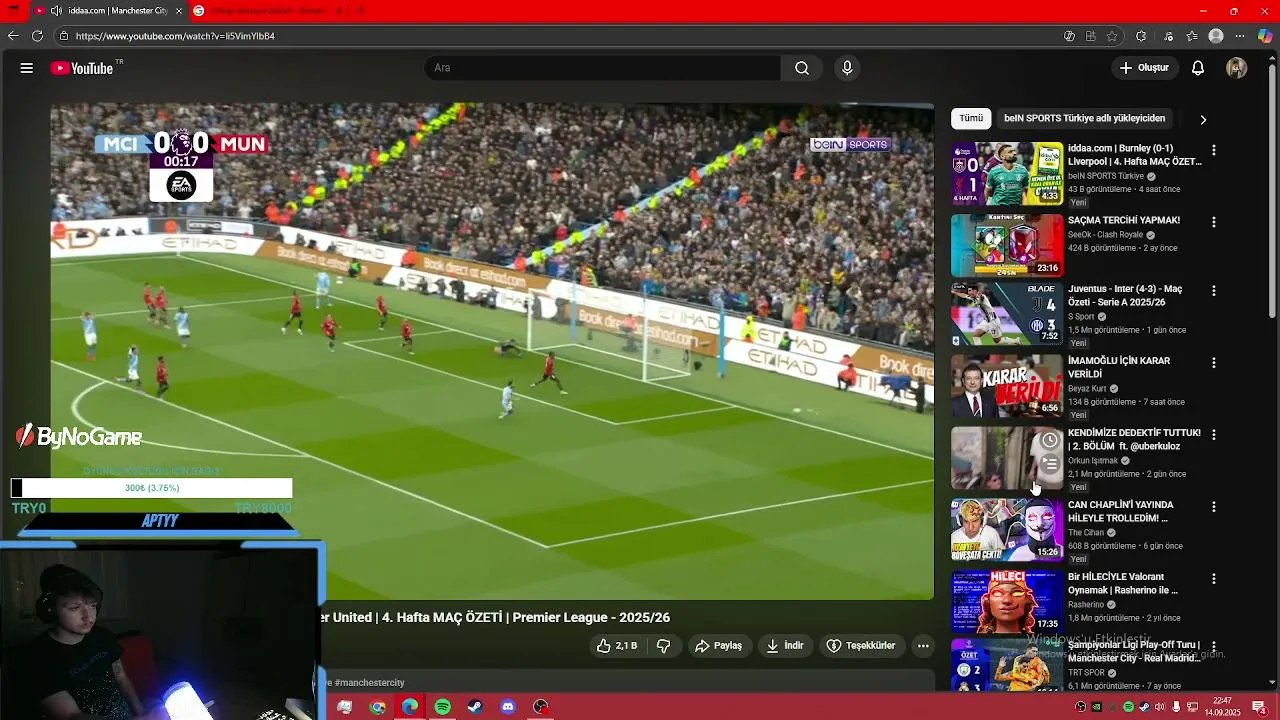Open options for Burnley Liverpool video

[x=1214, y=150]
